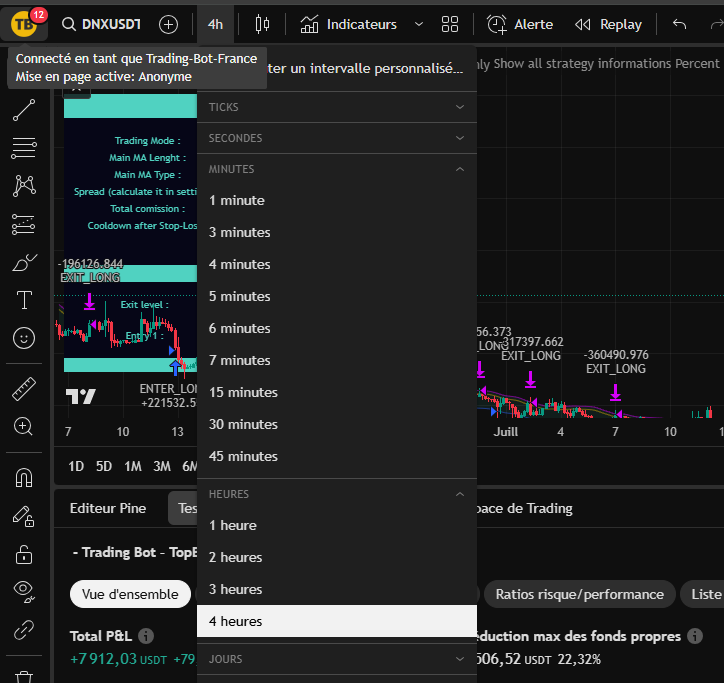The width and height of the screenshot is (724, 683).
Task: Hide all drawings with eye icon
Action: [24, 591]
